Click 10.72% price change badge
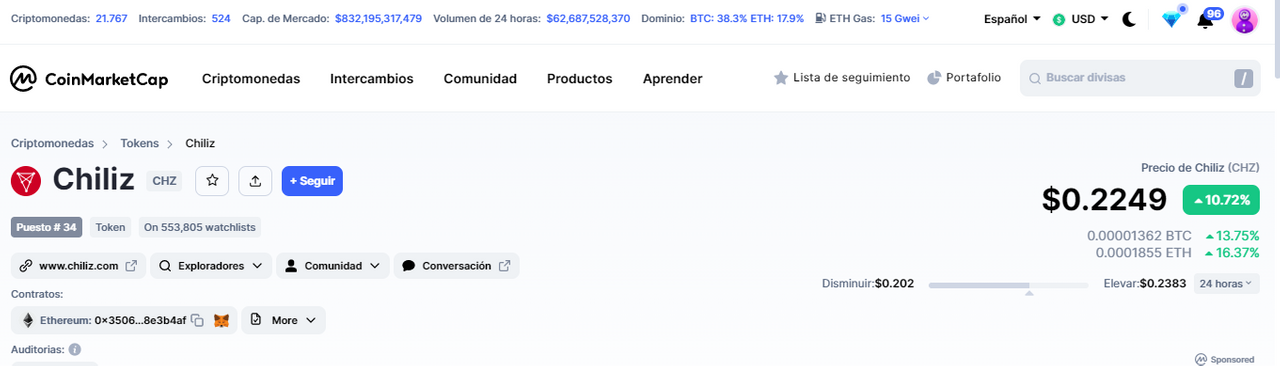The image size is (1280, 366). tap(1220, 200)
